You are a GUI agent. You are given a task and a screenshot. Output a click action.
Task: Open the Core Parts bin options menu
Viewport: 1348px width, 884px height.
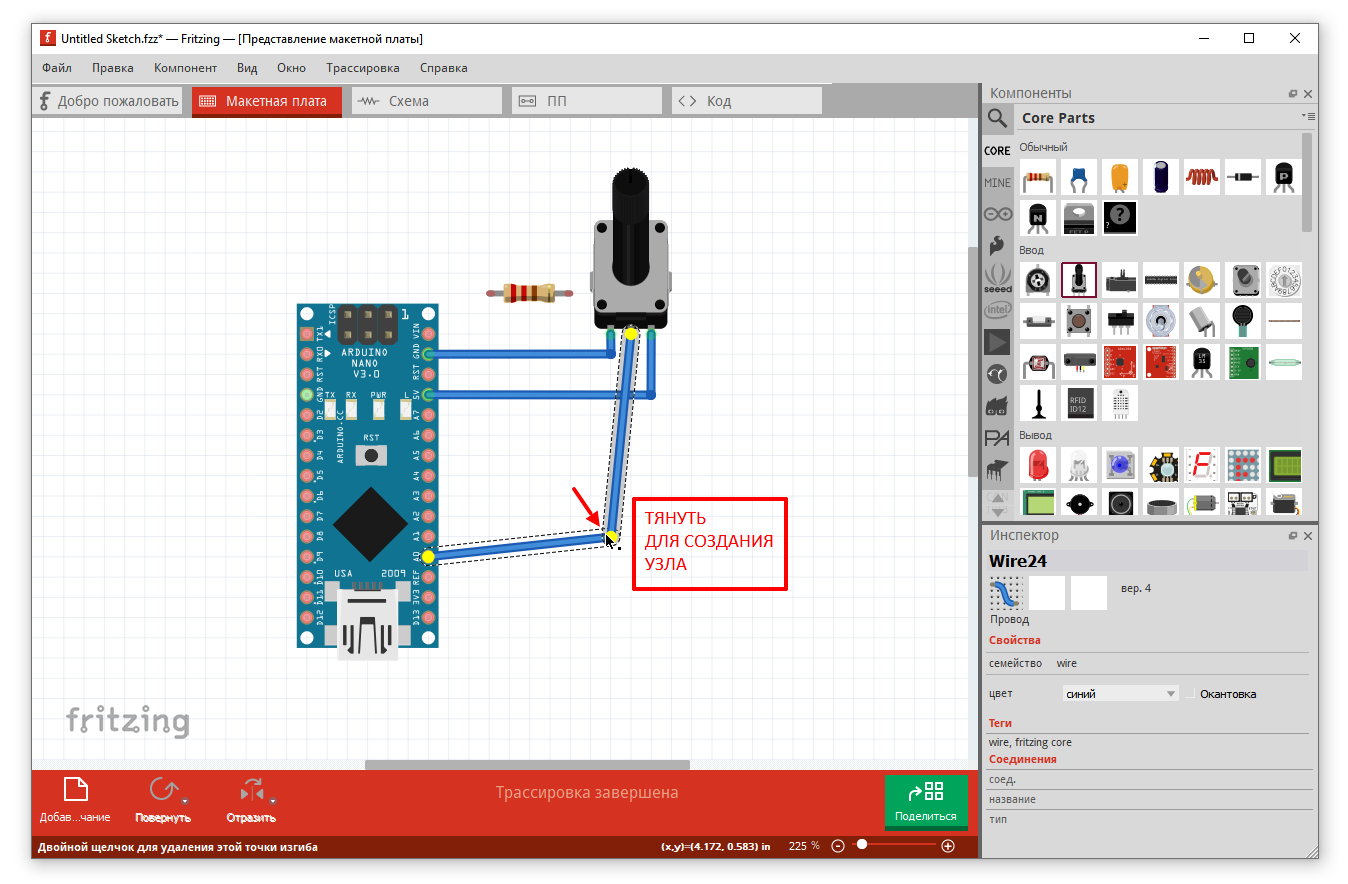[1308, 117]
